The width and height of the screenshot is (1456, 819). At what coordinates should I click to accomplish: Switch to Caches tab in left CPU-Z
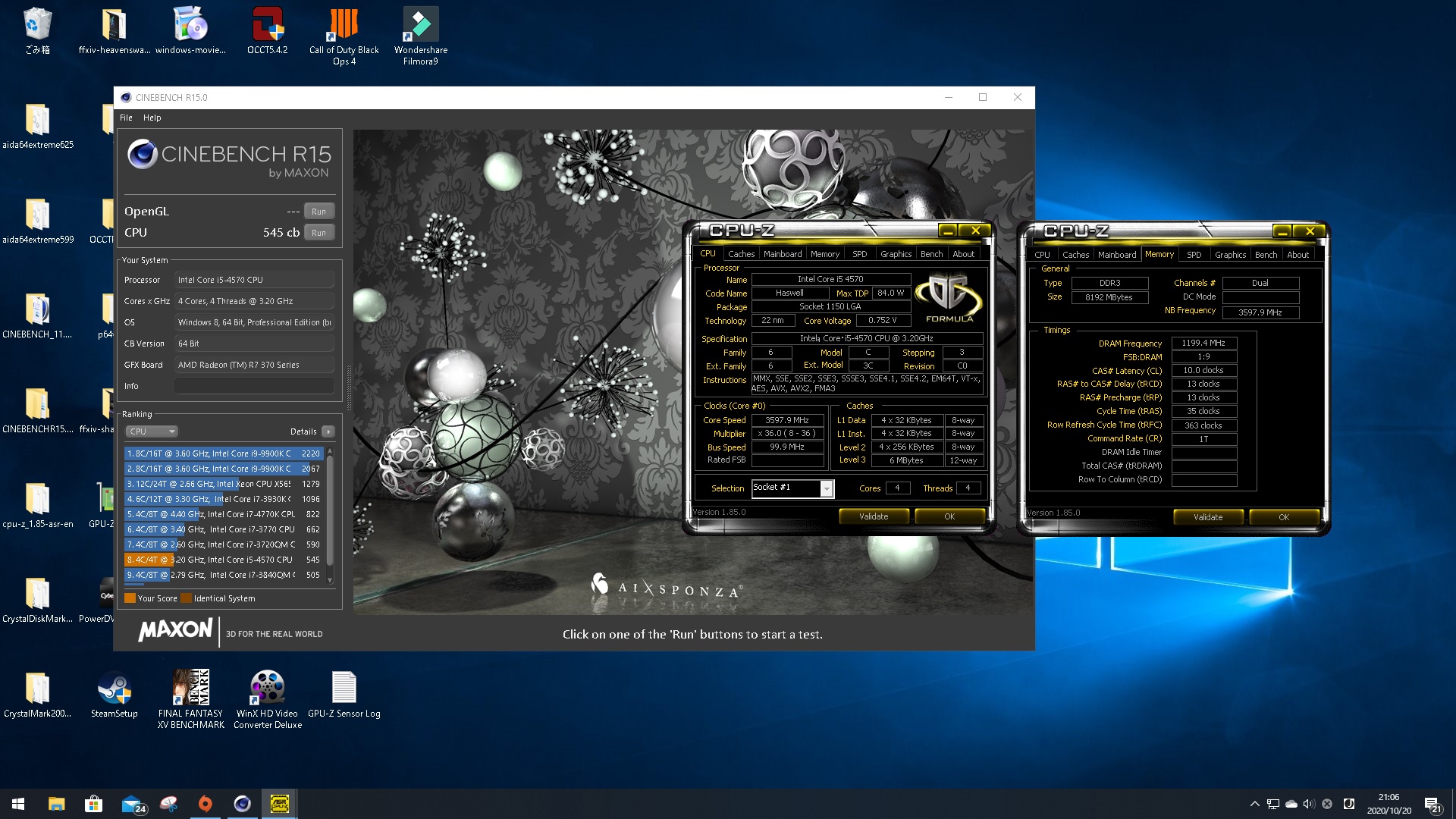741,254
